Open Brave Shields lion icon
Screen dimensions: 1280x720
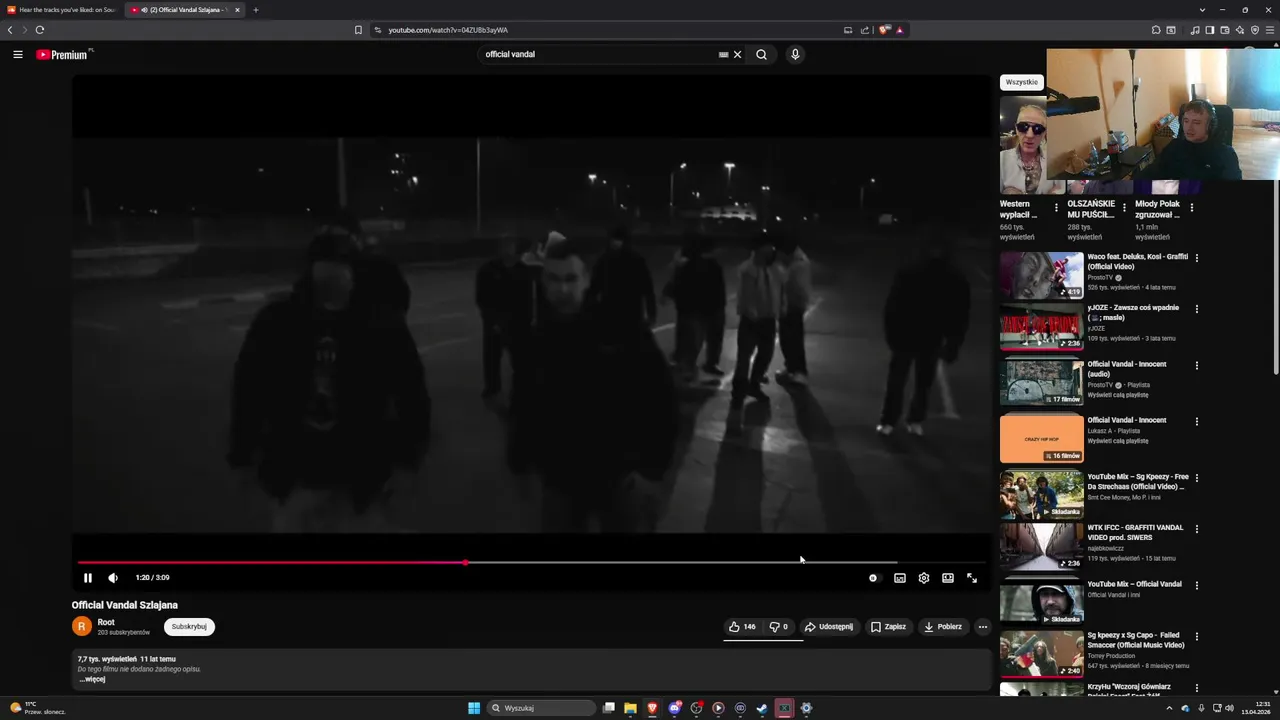(x=885, y=30)
